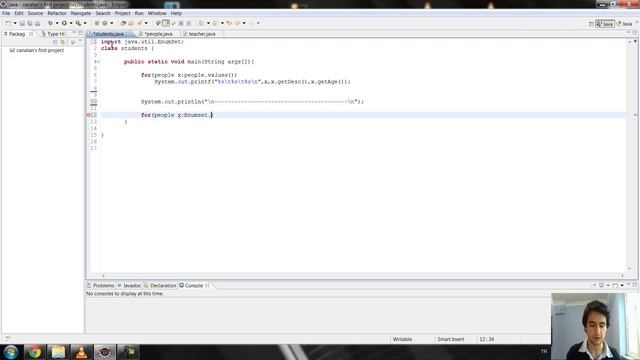Viewport: 640px width, 360px height.
Task: Toggle Link with Editor in Package Explorer
Action: (x=62, y=42)
